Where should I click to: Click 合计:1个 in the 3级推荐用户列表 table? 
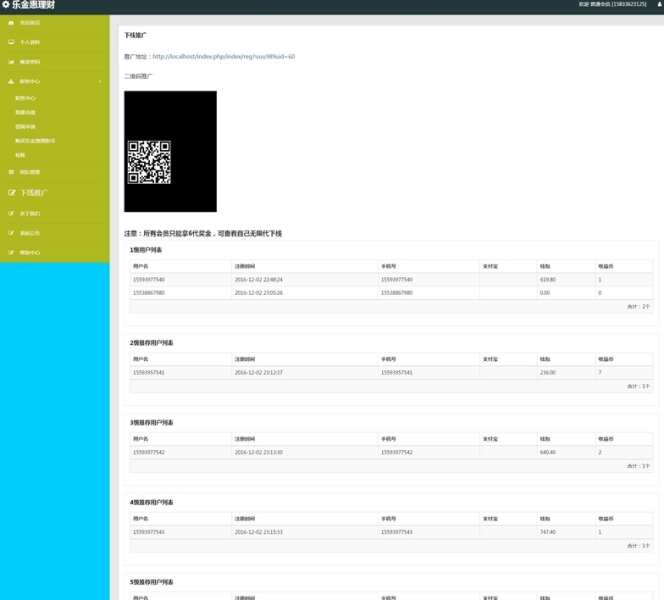(x=638, y=466)
